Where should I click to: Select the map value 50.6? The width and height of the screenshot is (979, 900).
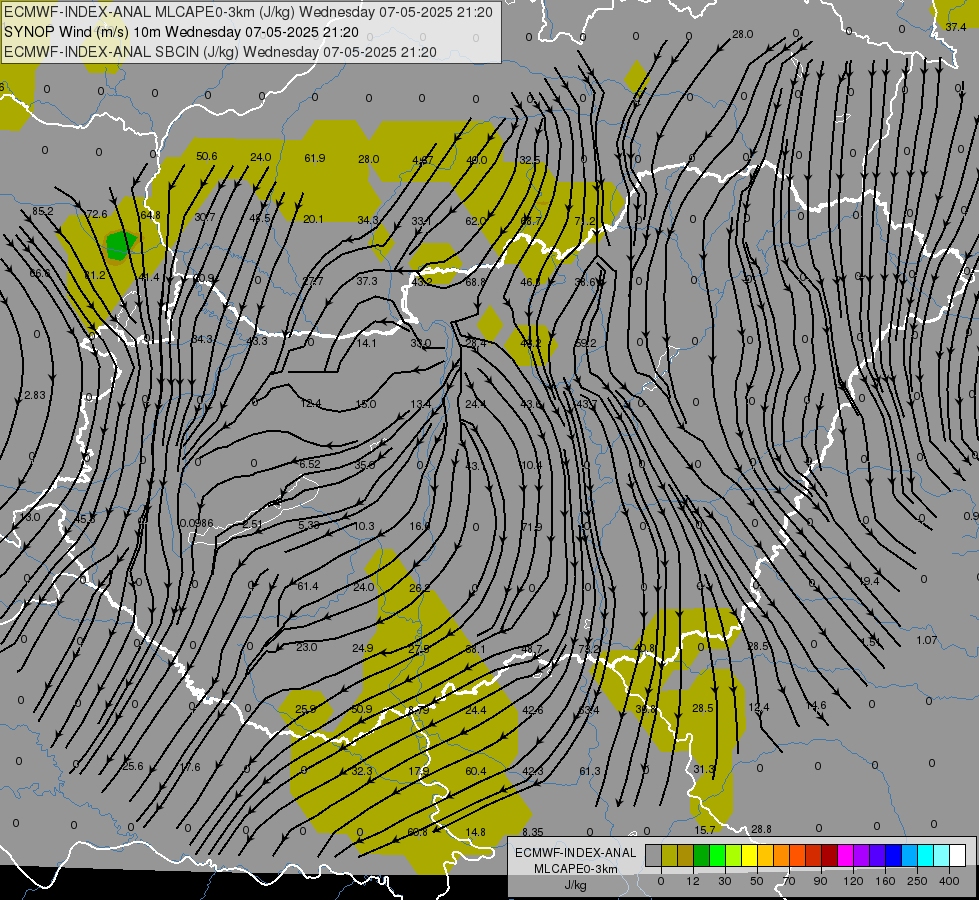(207, 156)
